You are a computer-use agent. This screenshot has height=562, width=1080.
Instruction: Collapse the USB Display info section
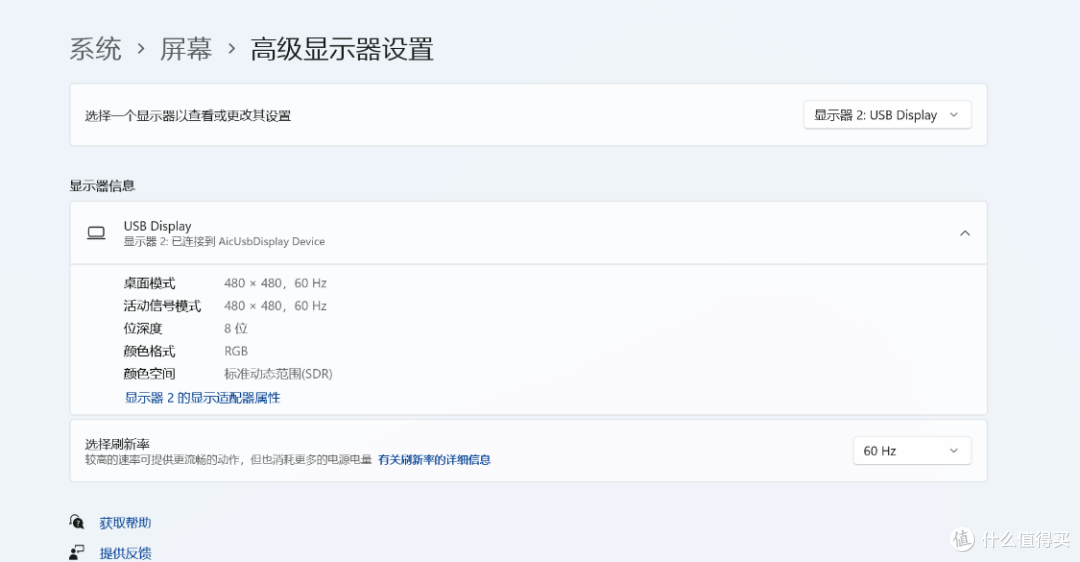coord(965,233)
